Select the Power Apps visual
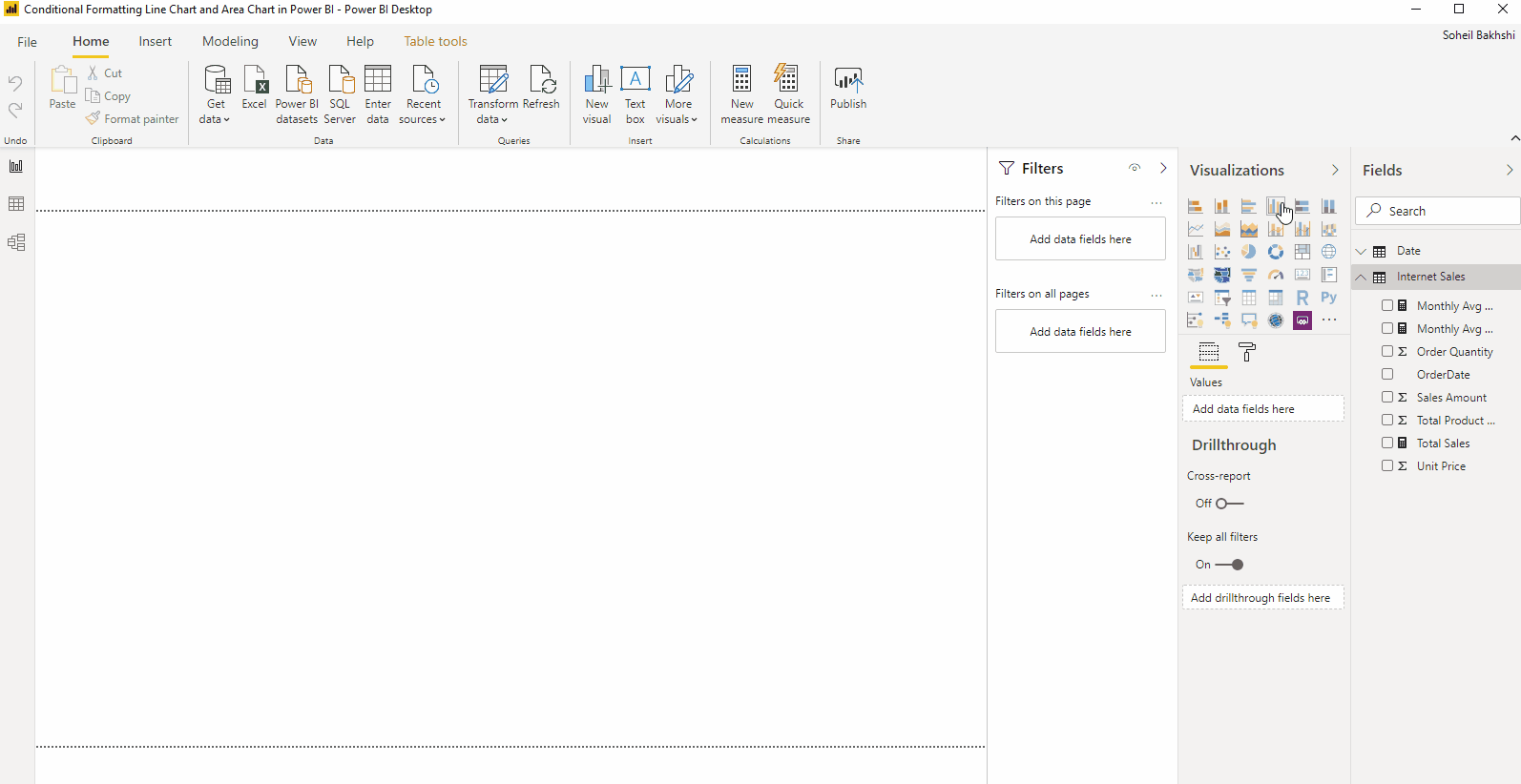This screenshot has width=1521, height=784. coord(1302,320)
